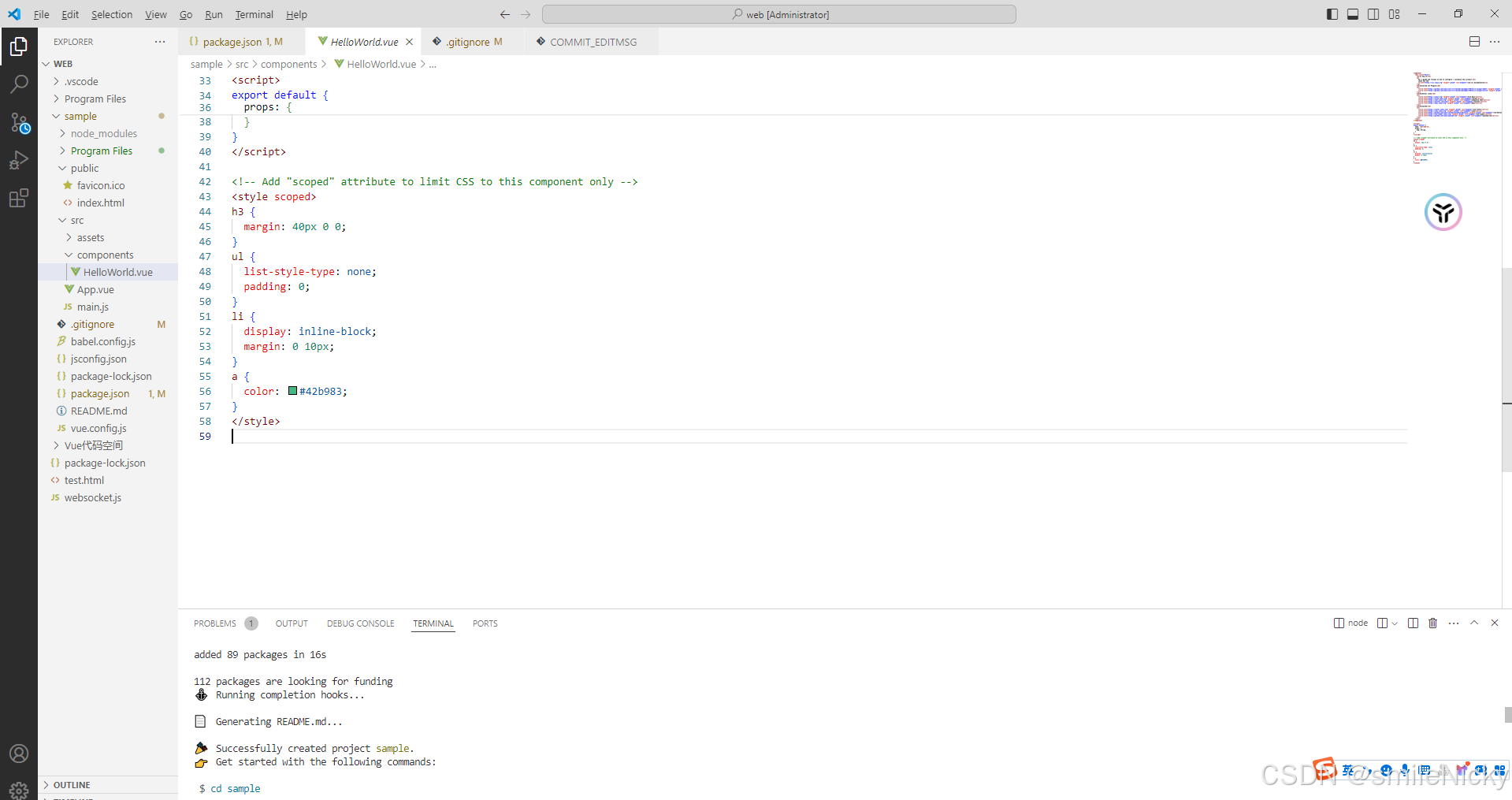Viewport: 1512px width, 800px height.
Task: Click the floating AI assistant round icon
Action: point(1443,212)
